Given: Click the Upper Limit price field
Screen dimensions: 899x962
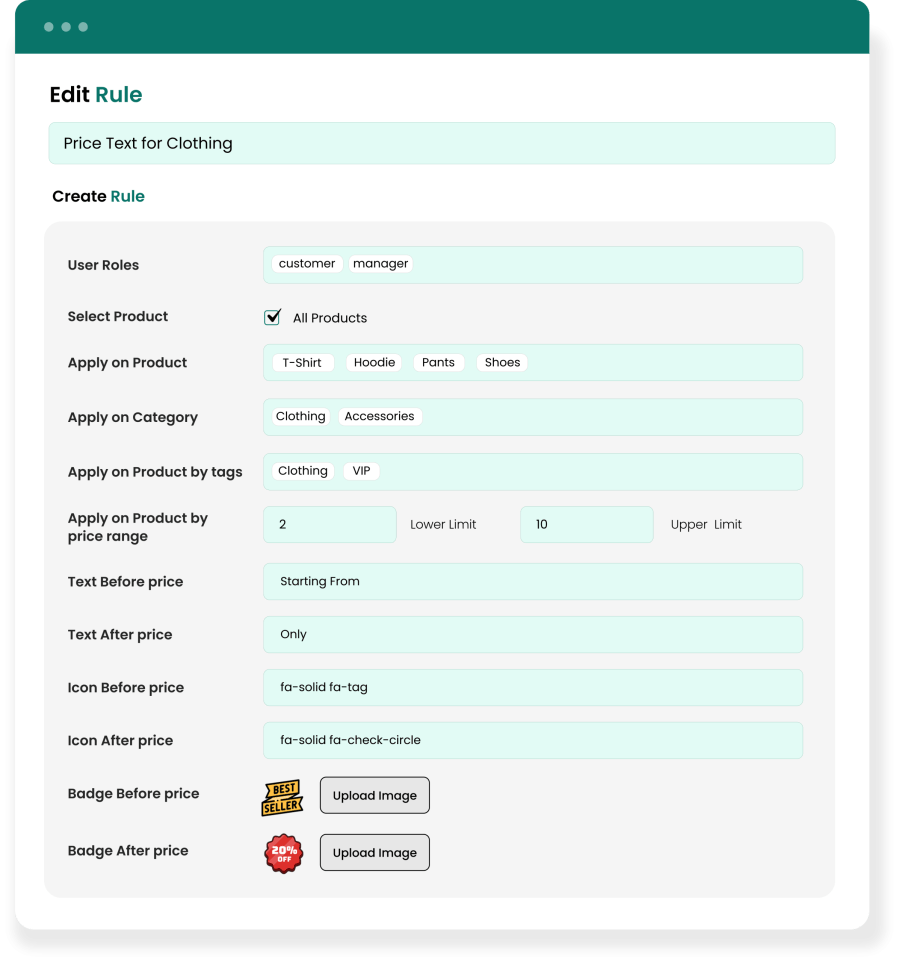Looking at the screenshot, I should (587, 525).
